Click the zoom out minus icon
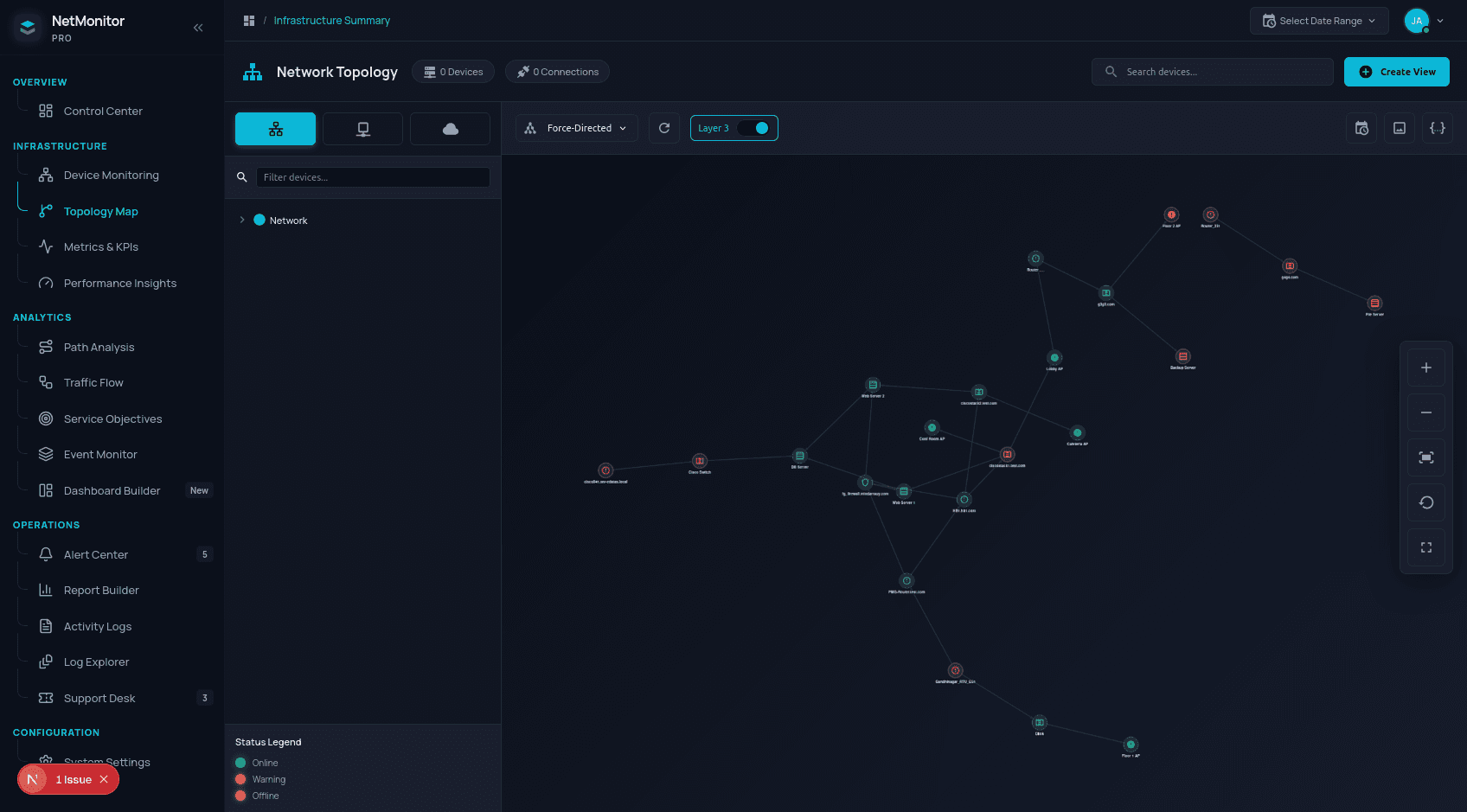This screenshot has height=812, width=1467. 1425,412
